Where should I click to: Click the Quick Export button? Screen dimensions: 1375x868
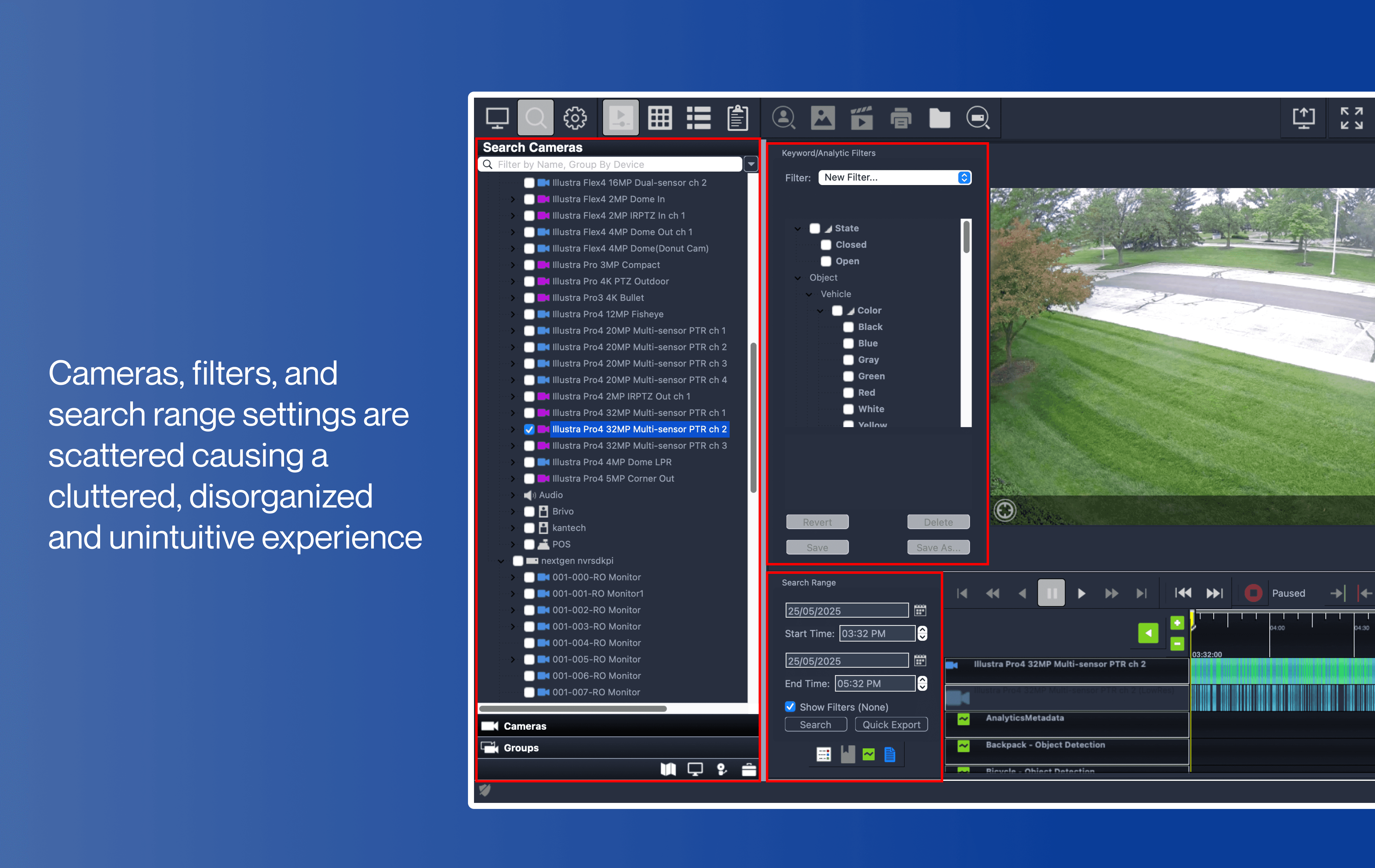click(891, 724)
